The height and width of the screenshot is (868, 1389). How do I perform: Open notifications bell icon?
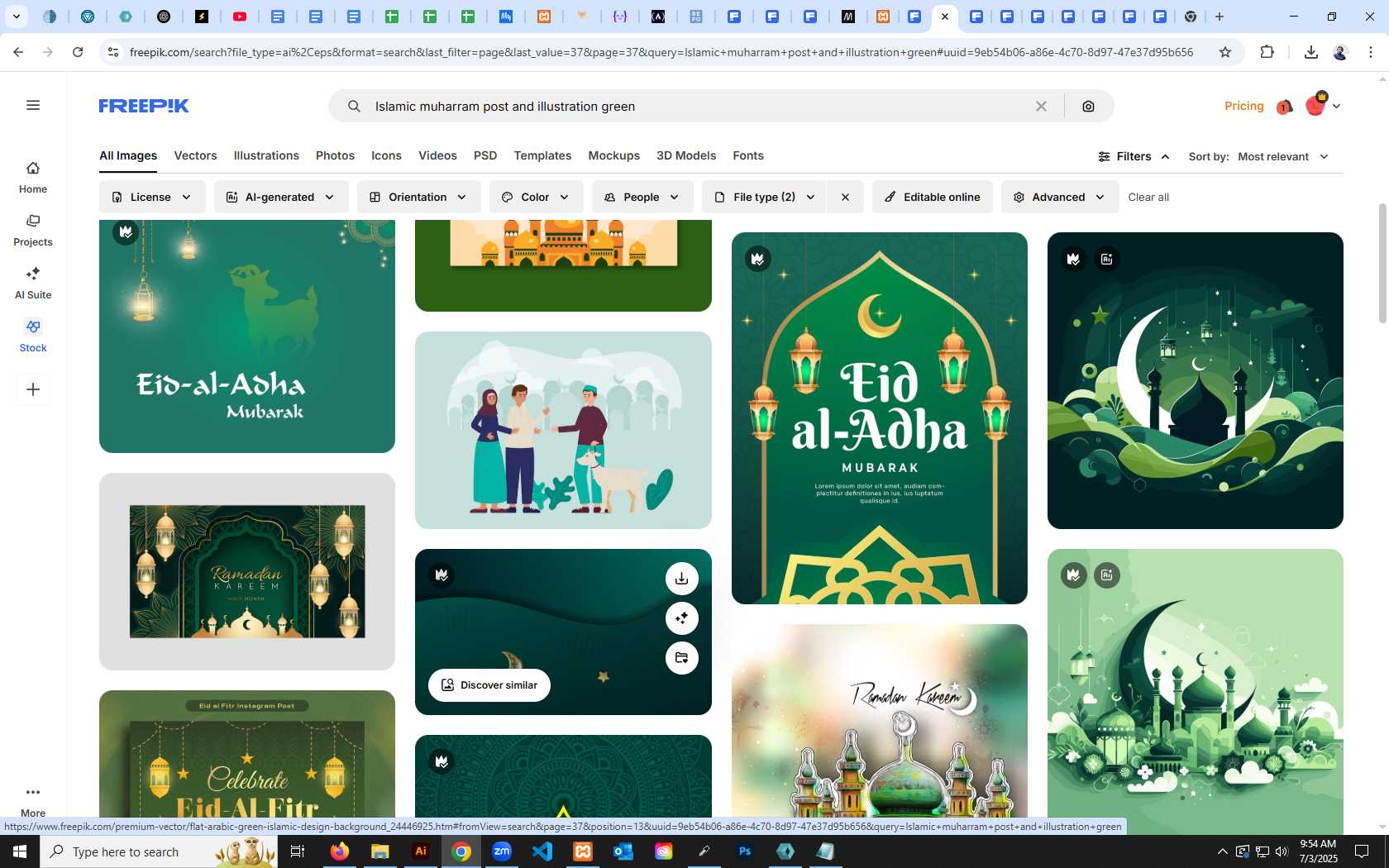click(x=1284, y=107)
